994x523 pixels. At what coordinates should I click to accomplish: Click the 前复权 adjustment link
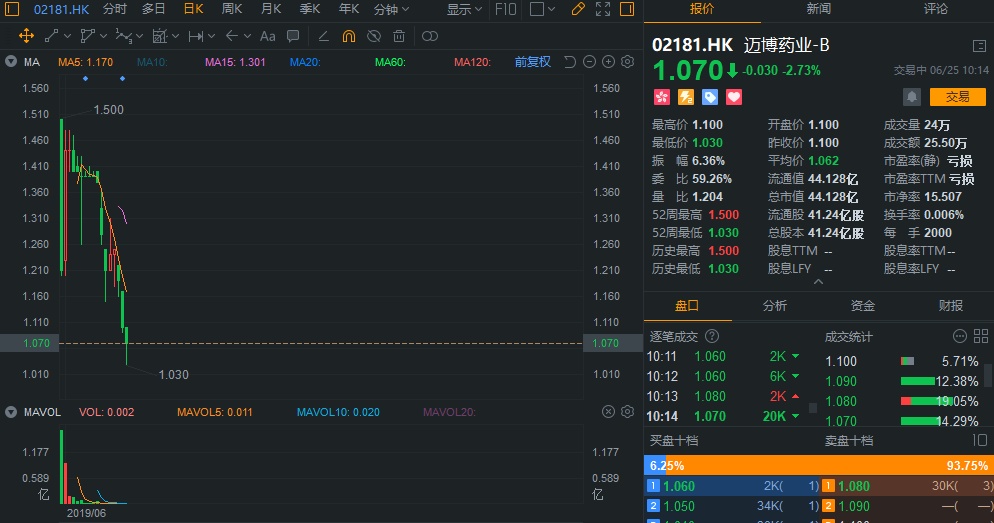(x=532, y=62)
